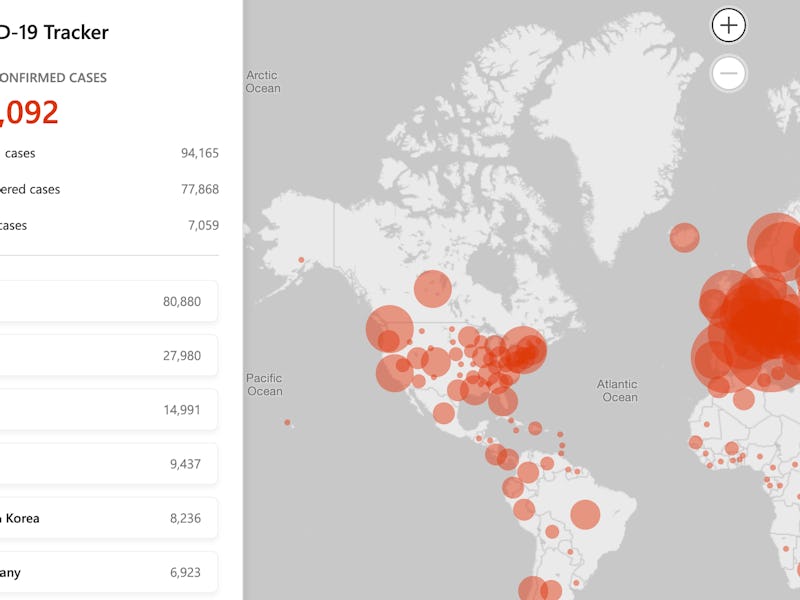This screenshot has height=600, width=800.
Task: Click the Atlantic Ocean map label
Action: pyautogui.click(x=617, y=391)
